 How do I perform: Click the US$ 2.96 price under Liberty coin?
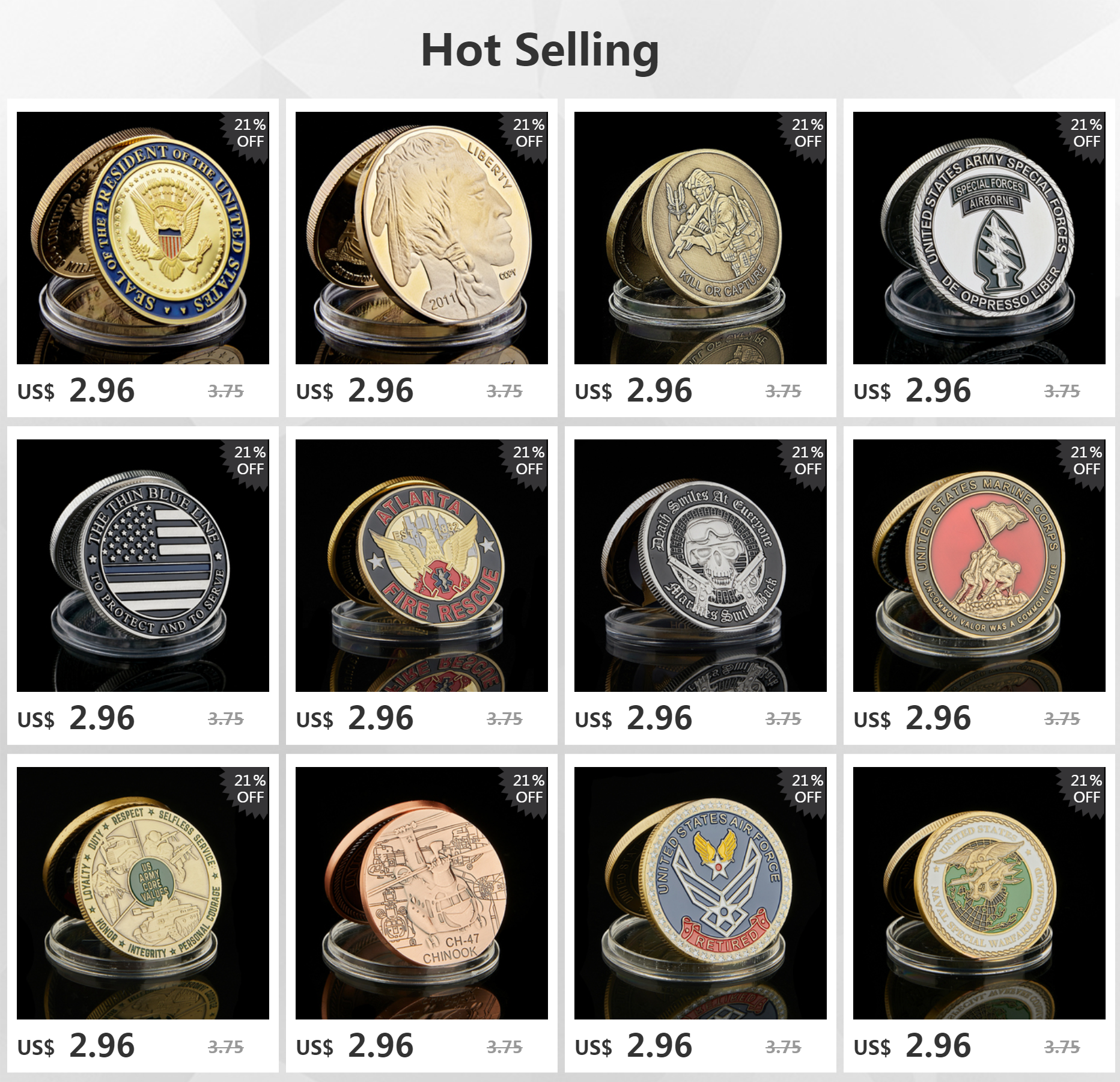pyautogui.click(x=355, y=391)
